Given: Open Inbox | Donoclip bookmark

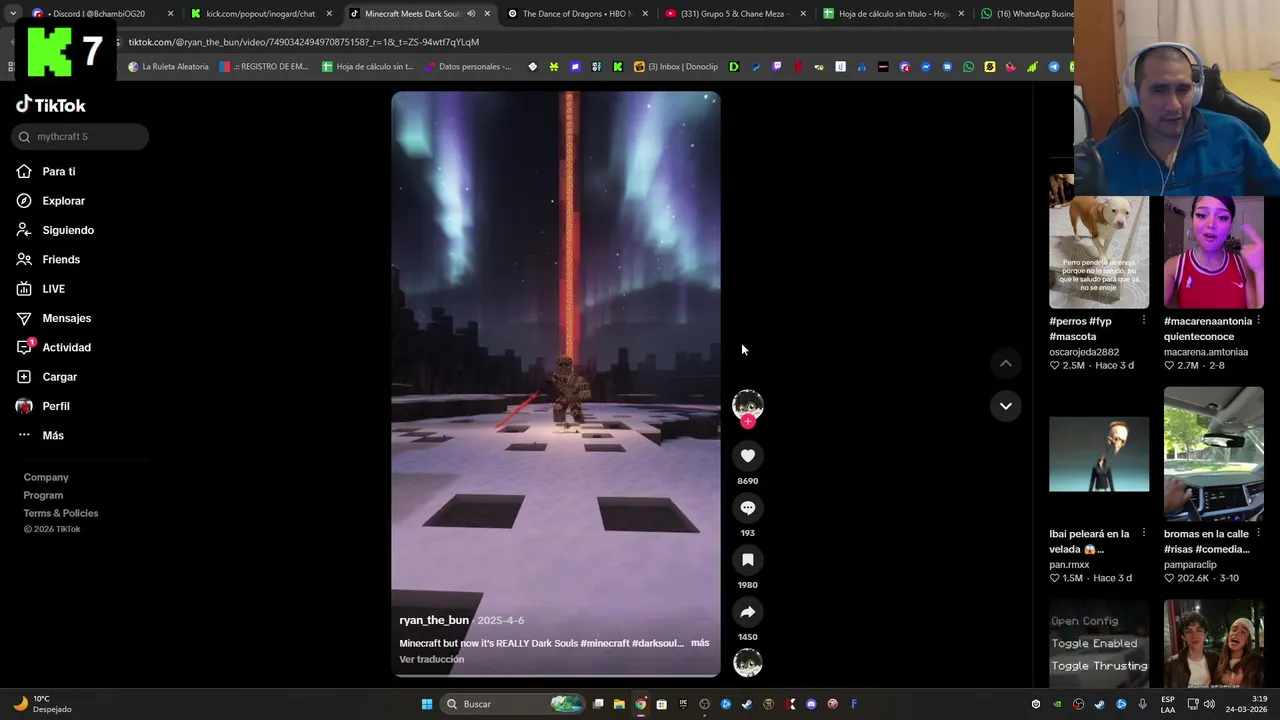Looking at the screenshot, I should 676,67.
